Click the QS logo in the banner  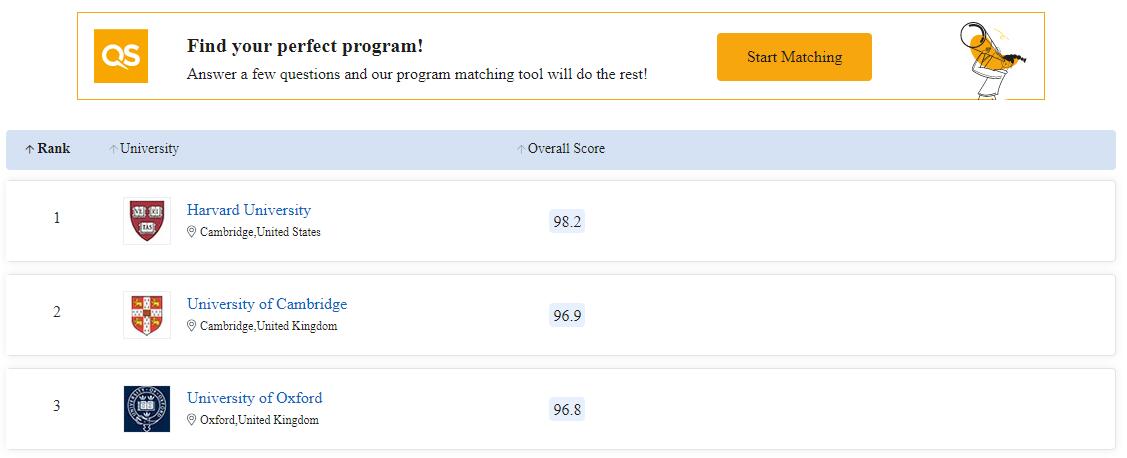(x=121, y=56)
